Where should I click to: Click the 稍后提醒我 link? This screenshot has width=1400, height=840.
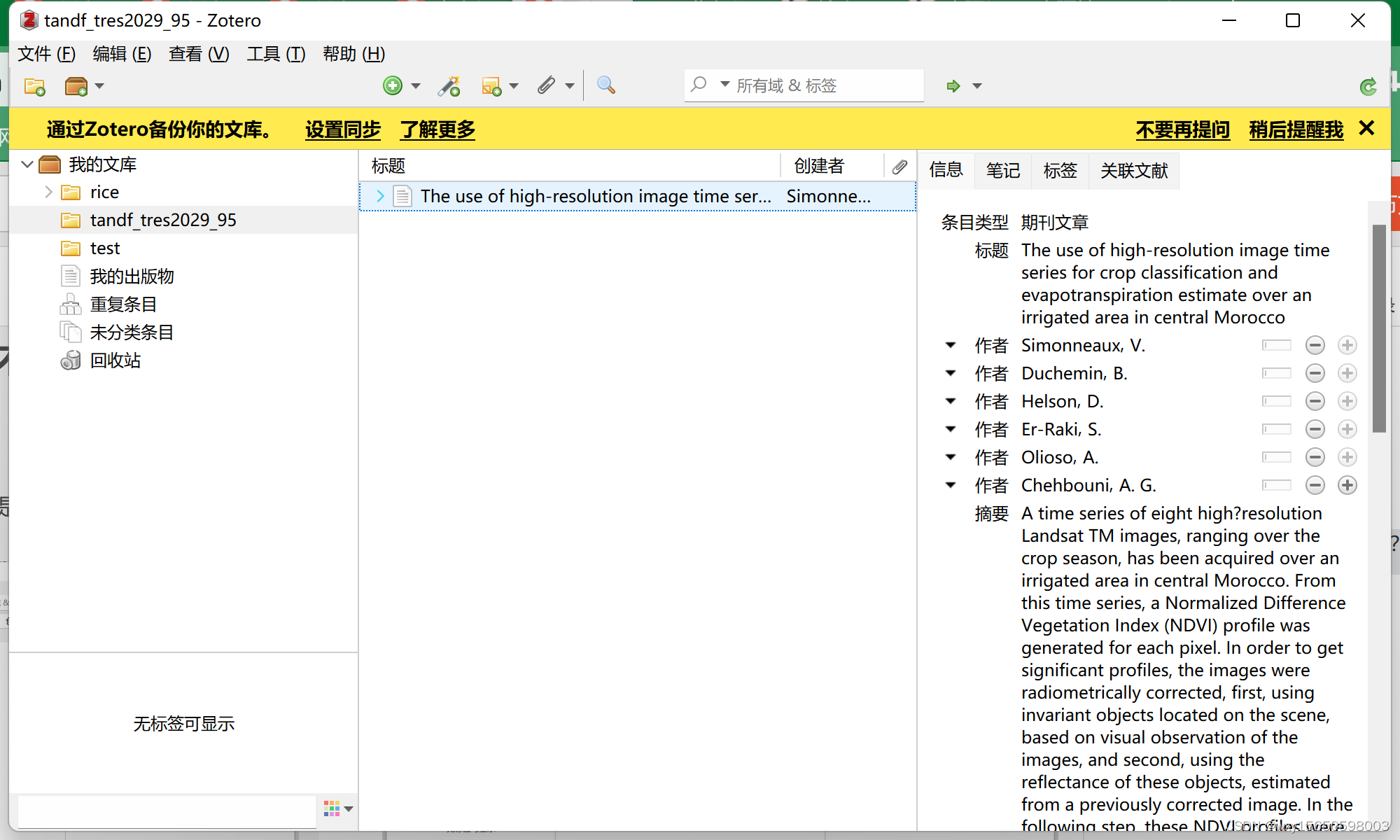(x=1296, y=129)
